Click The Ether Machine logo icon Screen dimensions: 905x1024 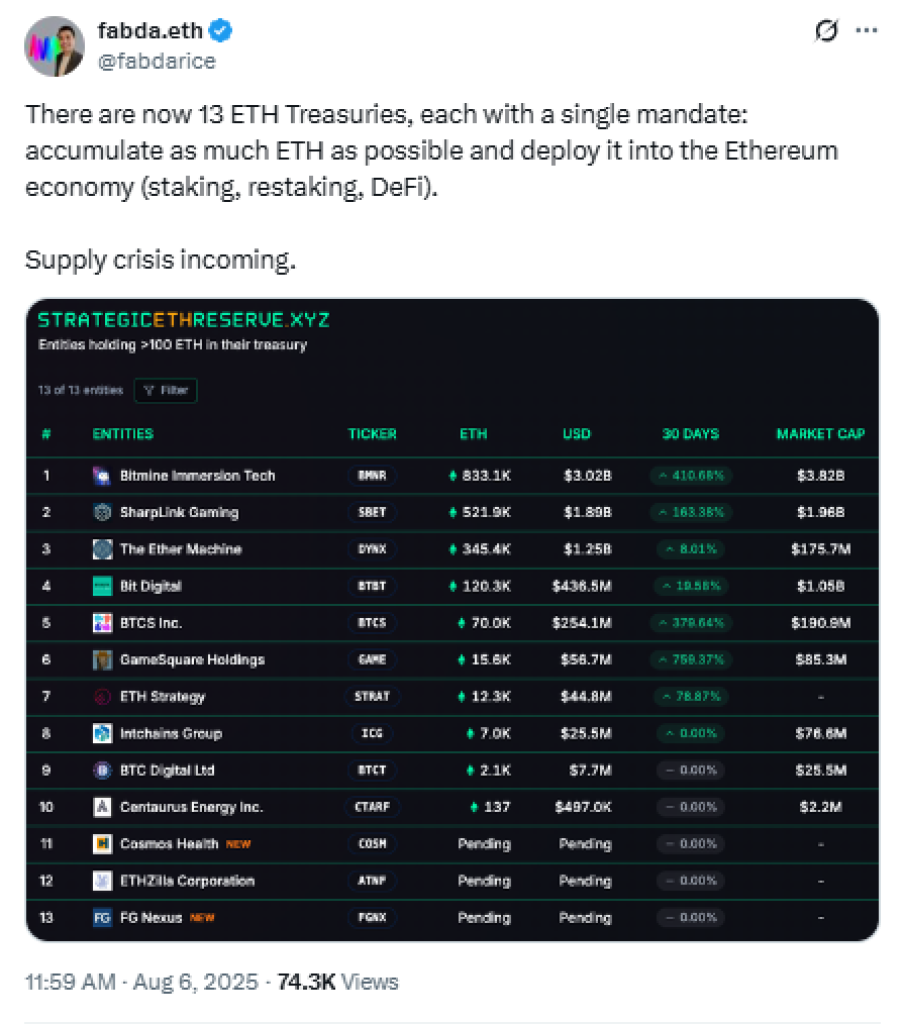click(x=102, y=549)
